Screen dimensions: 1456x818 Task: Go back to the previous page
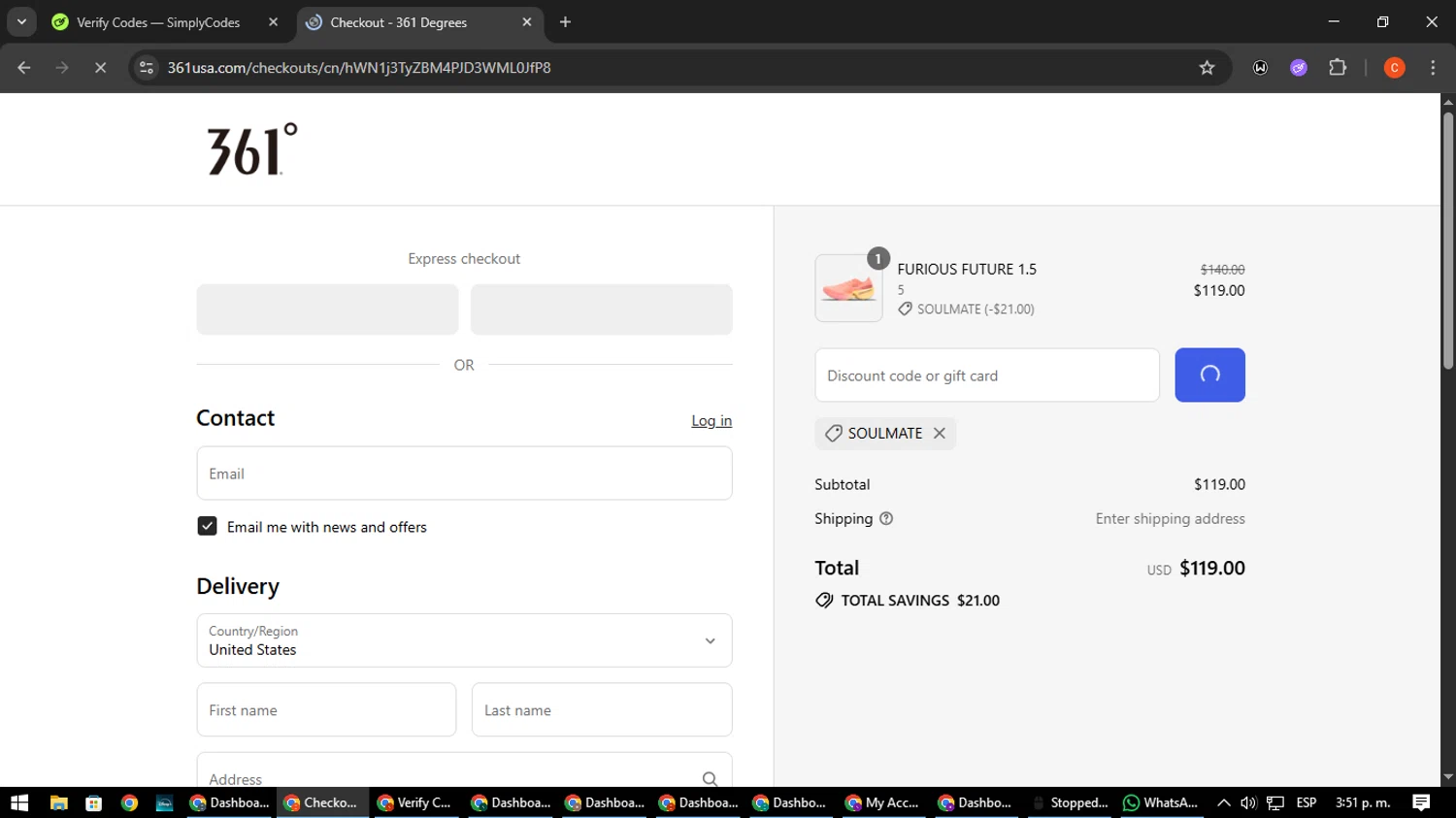click(x=24, y=68)
